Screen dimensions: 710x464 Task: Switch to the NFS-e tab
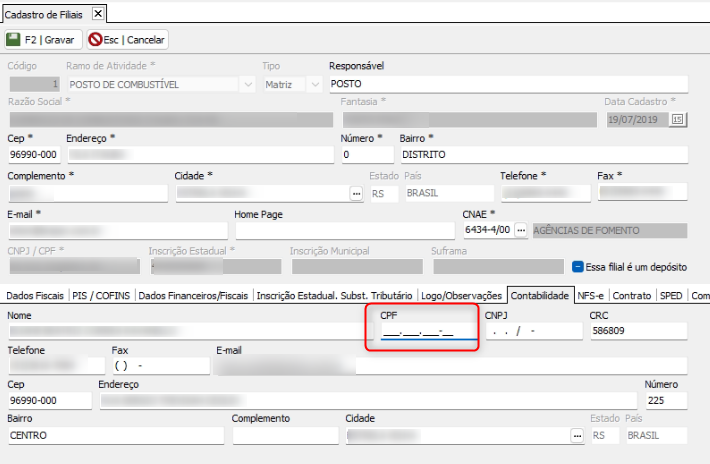[590, 295]
